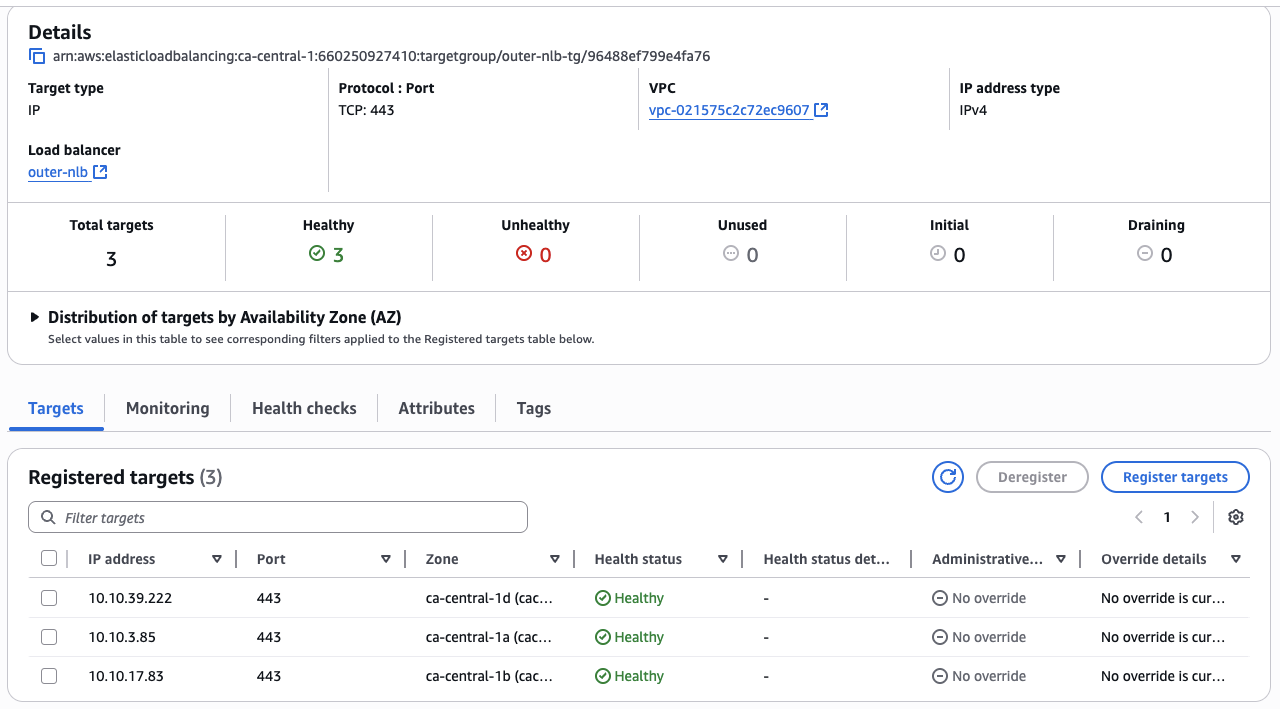The image size is (1280, 709).
Task: Click external link icon beside VPC ID
Action: (821, 110)
